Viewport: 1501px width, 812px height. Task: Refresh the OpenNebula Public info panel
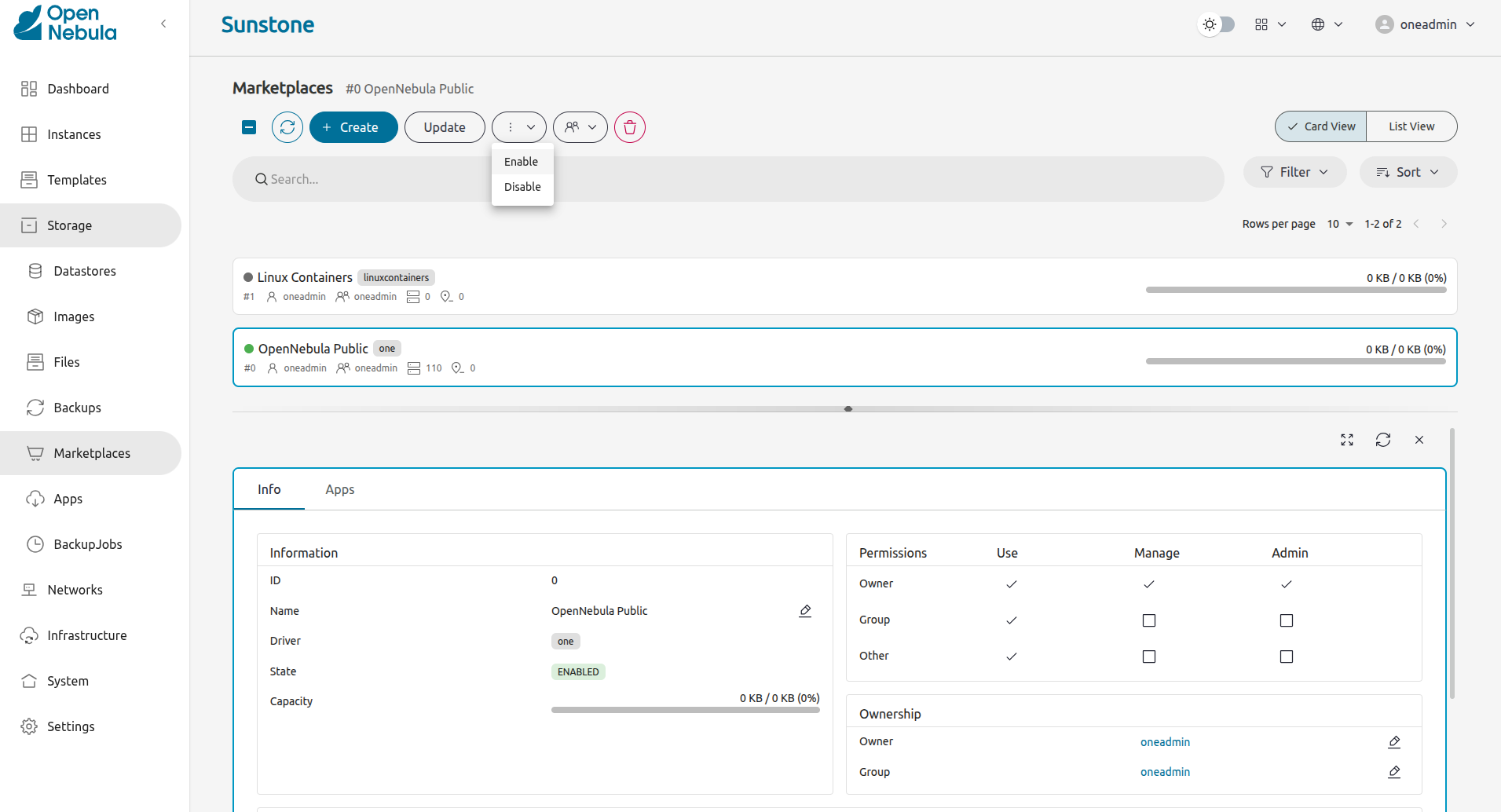pos(1382,440)
